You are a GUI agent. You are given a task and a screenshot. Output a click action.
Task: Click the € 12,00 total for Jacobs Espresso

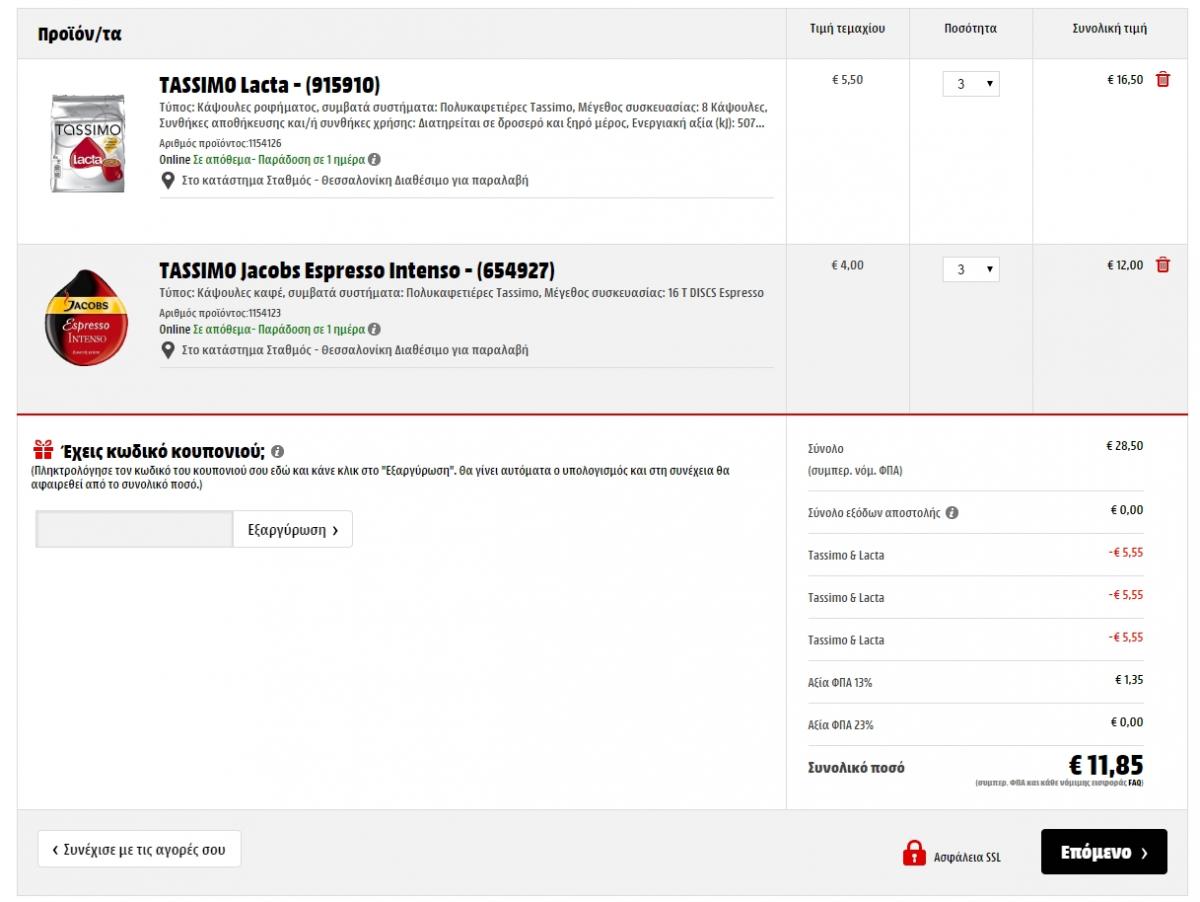click(x=1124, y=265)
